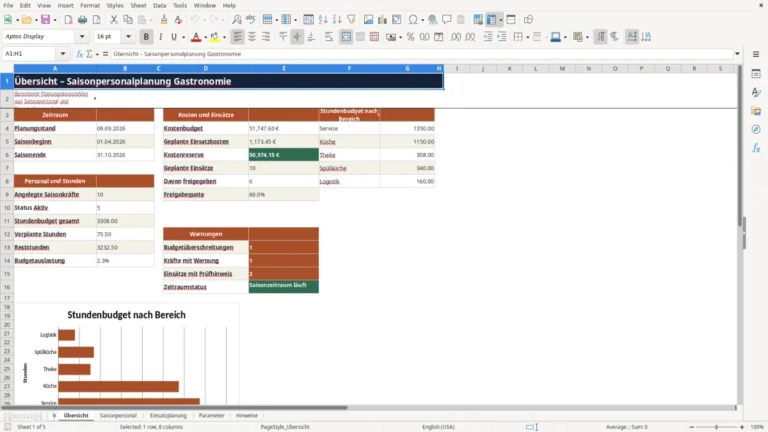The image size is (768, 432).
Task: Open the Tools menu
Action: (180, 5)
